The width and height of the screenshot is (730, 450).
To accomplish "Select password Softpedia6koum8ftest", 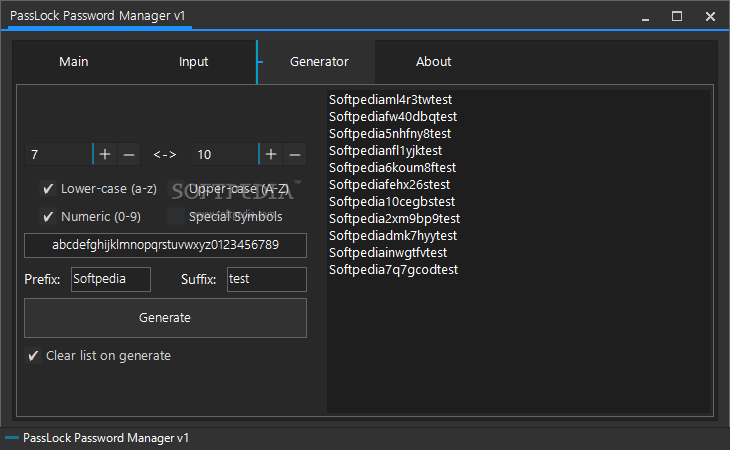I will point(392,168).
